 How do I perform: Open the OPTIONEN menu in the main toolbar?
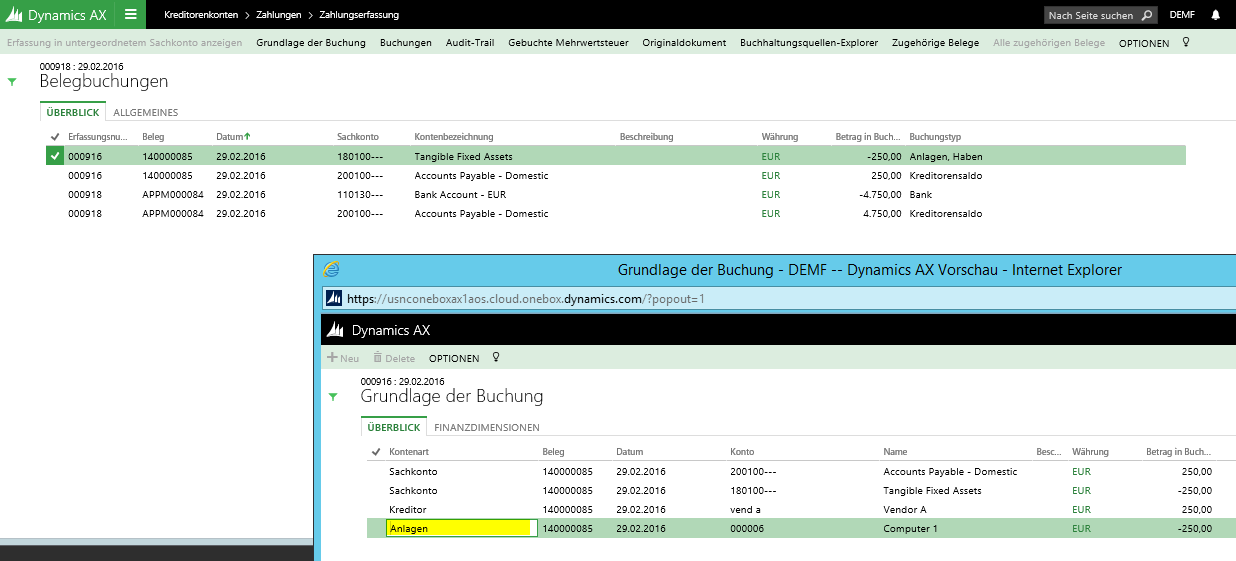point(1143,43)
